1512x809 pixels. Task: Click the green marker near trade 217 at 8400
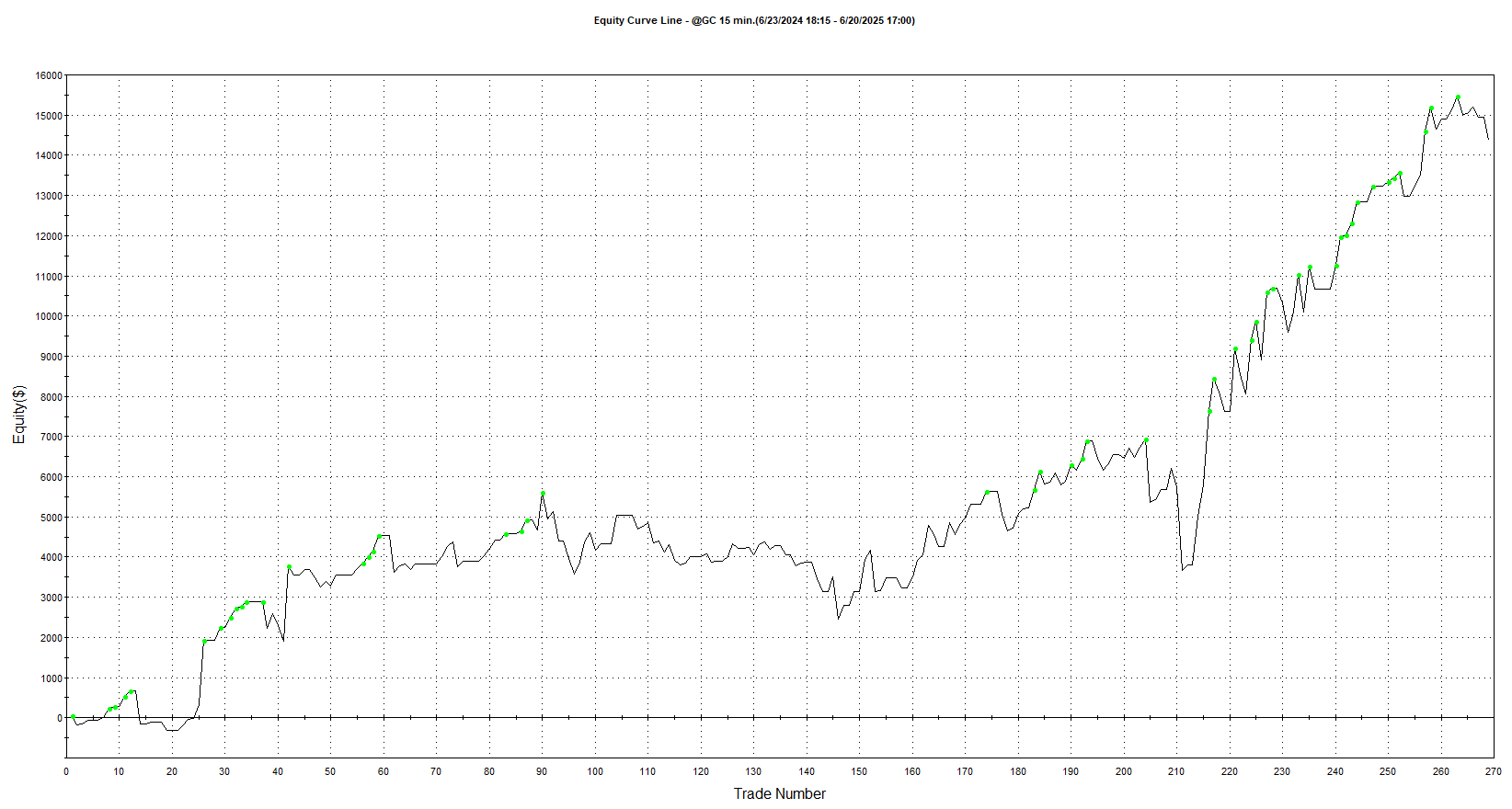click(x=1214, y=379)
